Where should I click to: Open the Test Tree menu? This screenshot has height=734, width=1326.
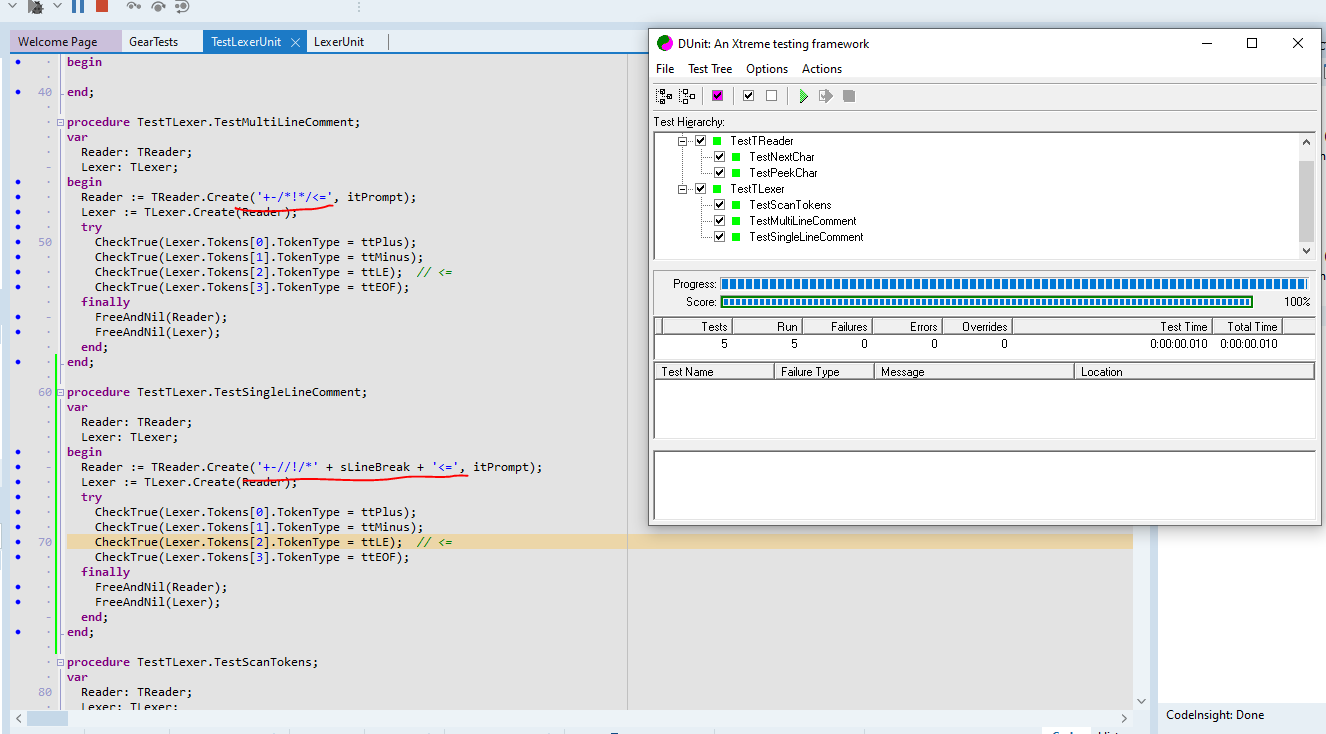(x=710, y=69)
